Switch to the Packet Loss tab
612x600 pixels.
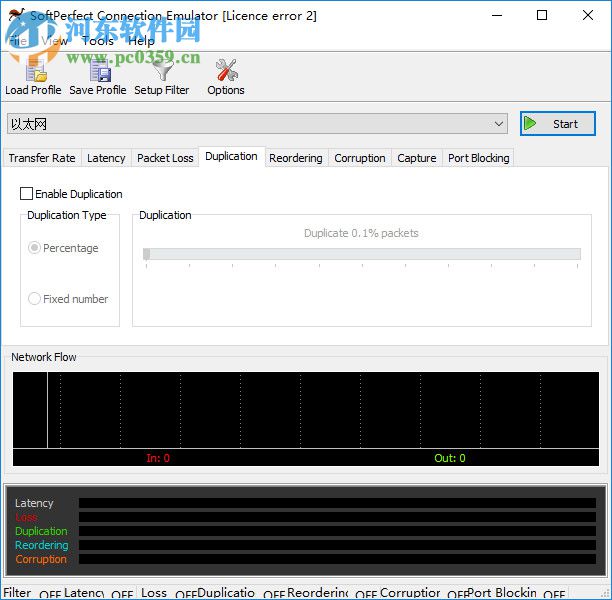pos(165,158)
